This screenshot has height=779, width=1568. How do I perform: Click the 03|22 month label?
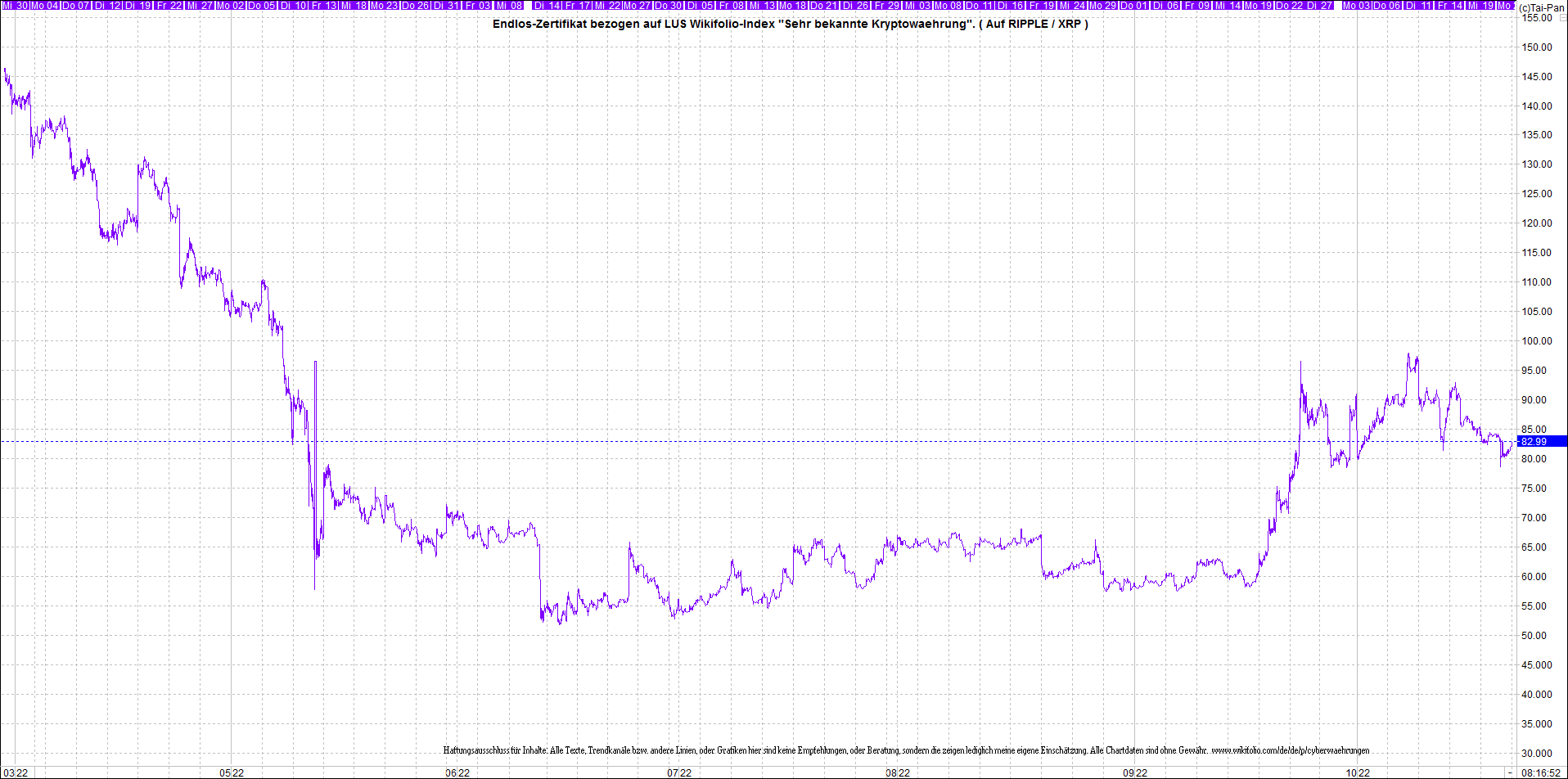[16, 772]
